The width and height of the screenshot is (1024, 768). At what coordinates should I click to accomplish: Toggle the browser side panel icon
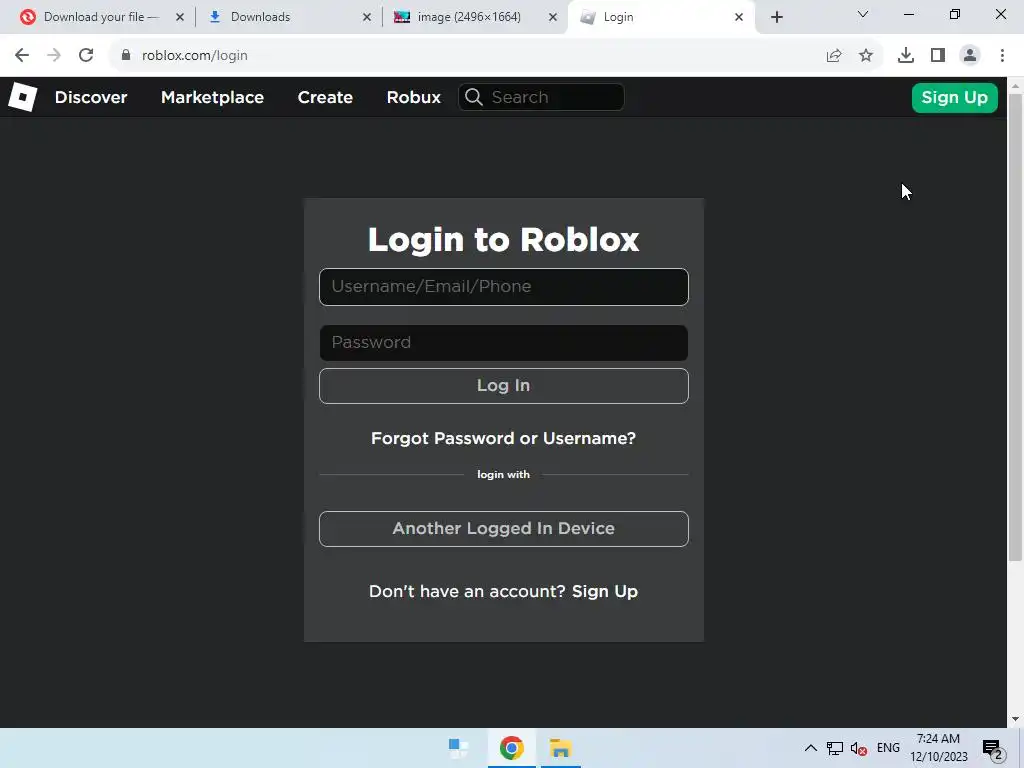coord(938,56)
